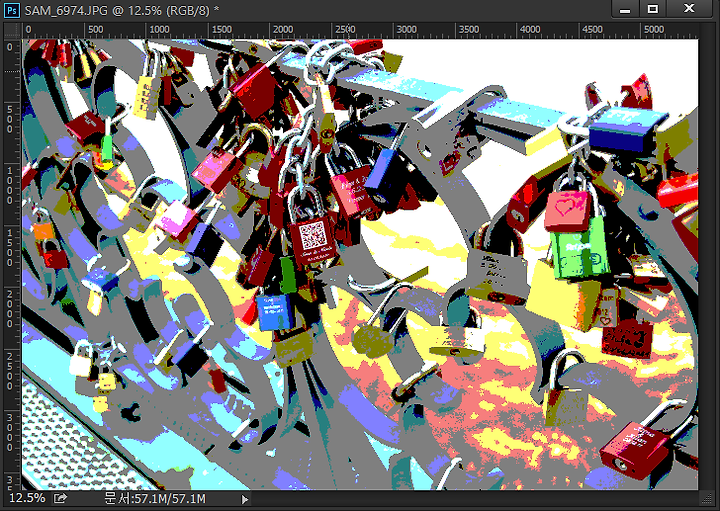Click the ruler origin corner box
720x511 pixels.
click(12, 30)
